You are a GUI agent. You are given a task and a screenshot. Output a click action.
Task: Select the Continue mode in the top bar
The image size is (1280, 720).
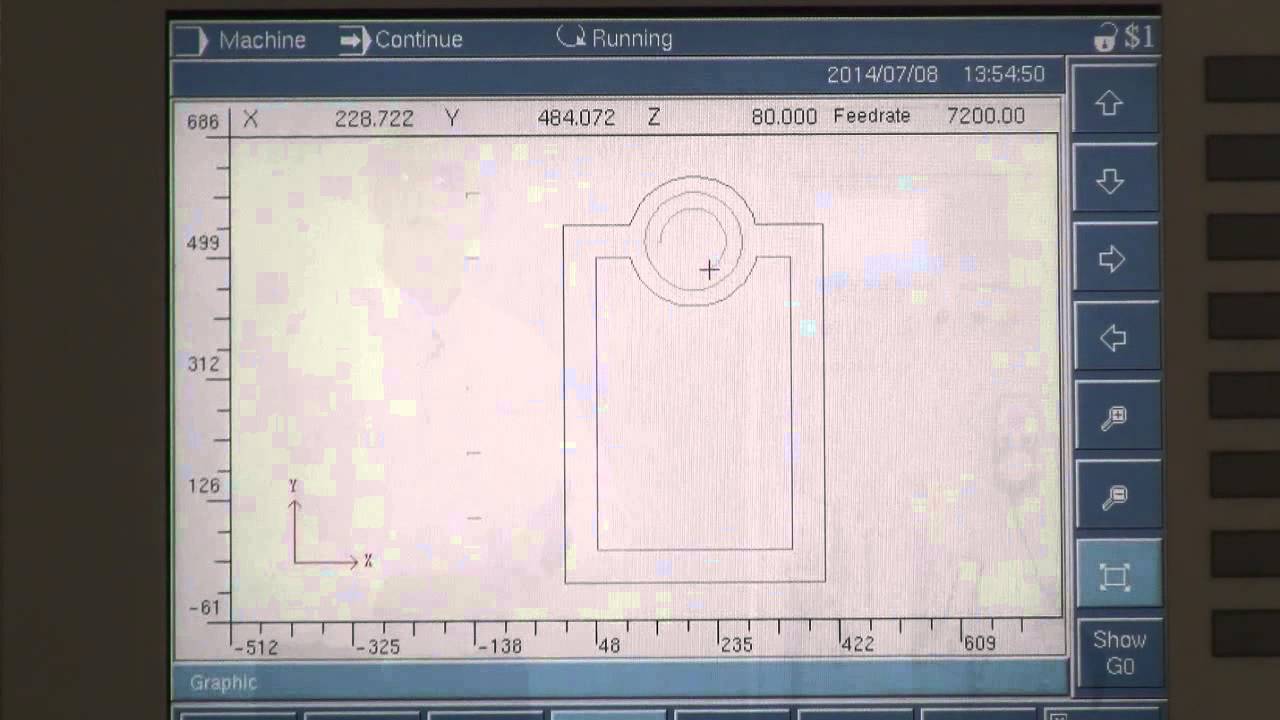click(x=401, y=40)
